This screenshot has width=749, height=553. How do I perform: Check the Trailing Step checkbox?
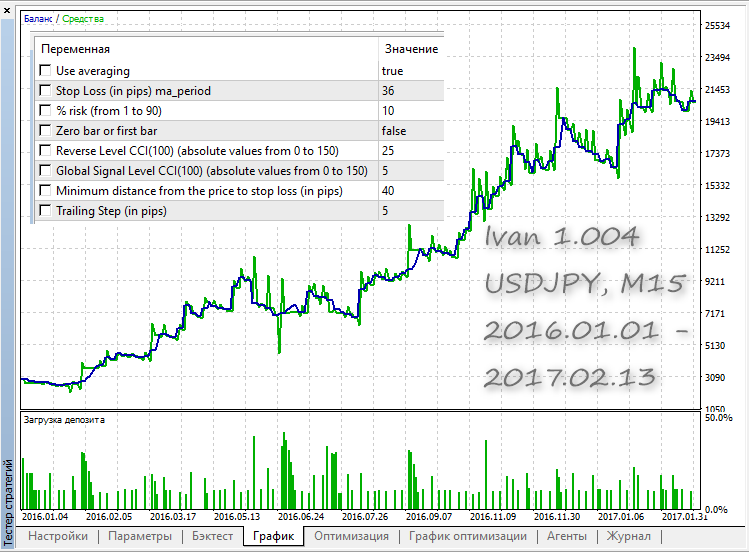[x=45, y=211]
